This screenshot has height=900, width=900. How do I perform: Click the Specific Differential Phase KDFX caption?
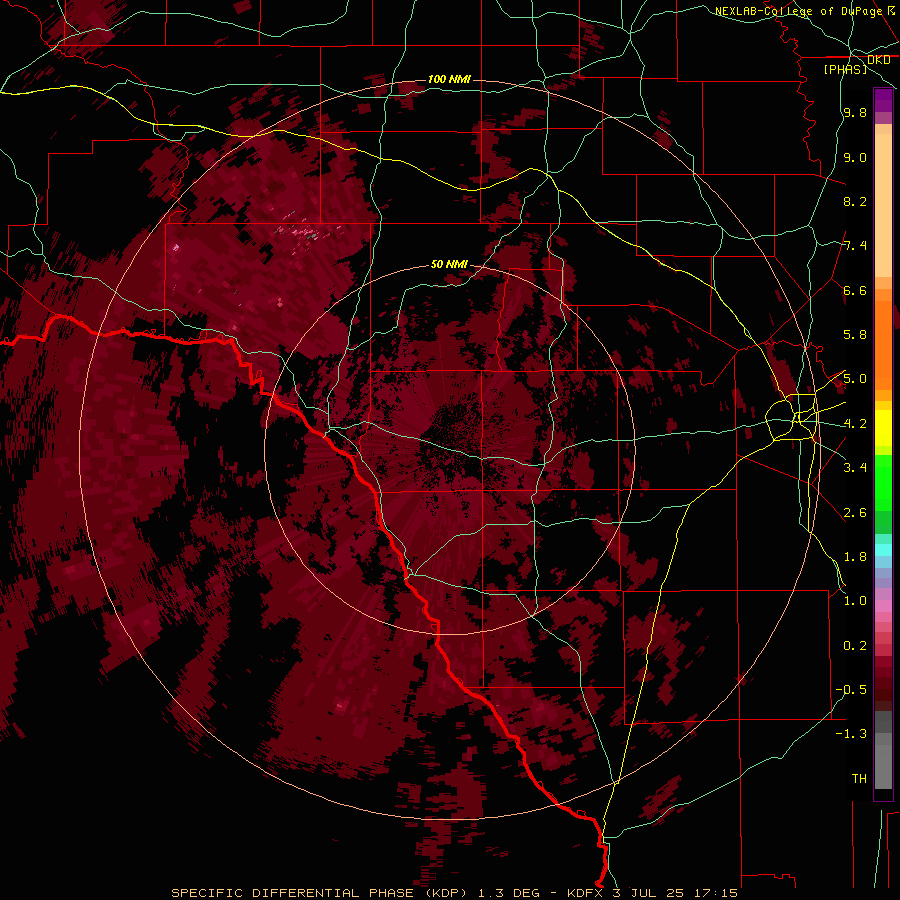(454, 893)
